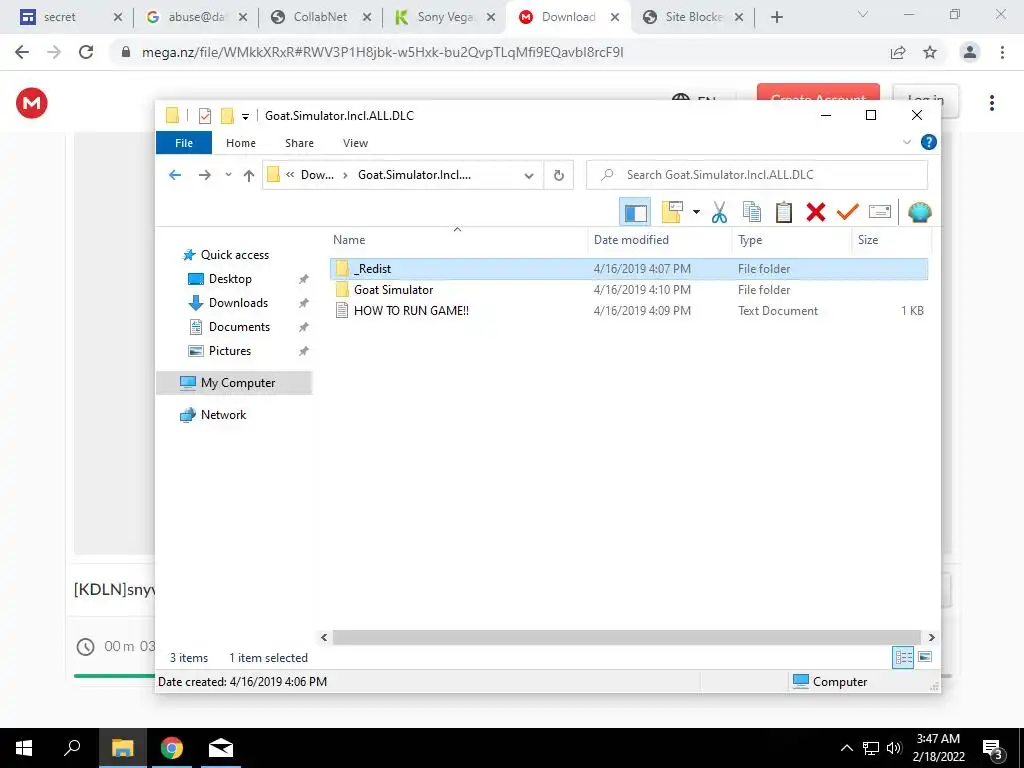Open the File ribbon tab
Screen dimensions: 1024x768
click(184, 143)
